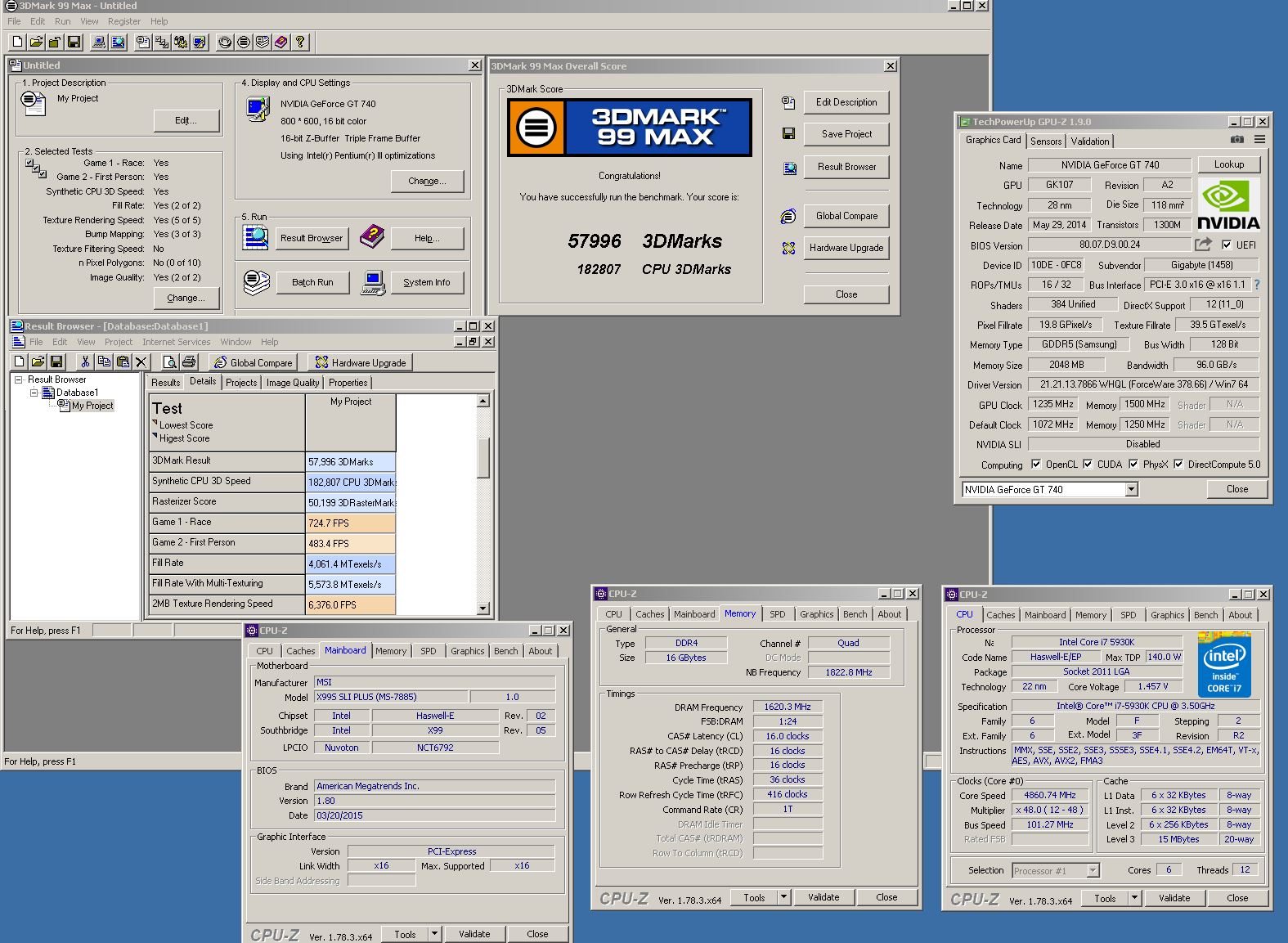
Task: Open Tools dropdown arrow in CPU-Z Memory window
Action: pos(783,897)
